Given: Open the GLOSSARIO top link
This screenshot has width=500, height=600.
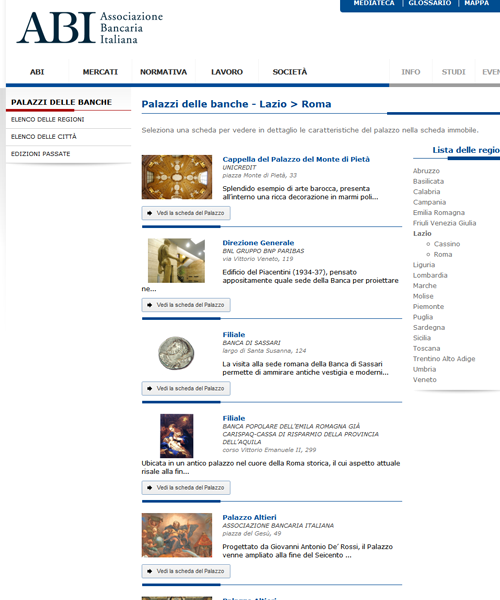Looking at the screenshot, I should [430, 3].
